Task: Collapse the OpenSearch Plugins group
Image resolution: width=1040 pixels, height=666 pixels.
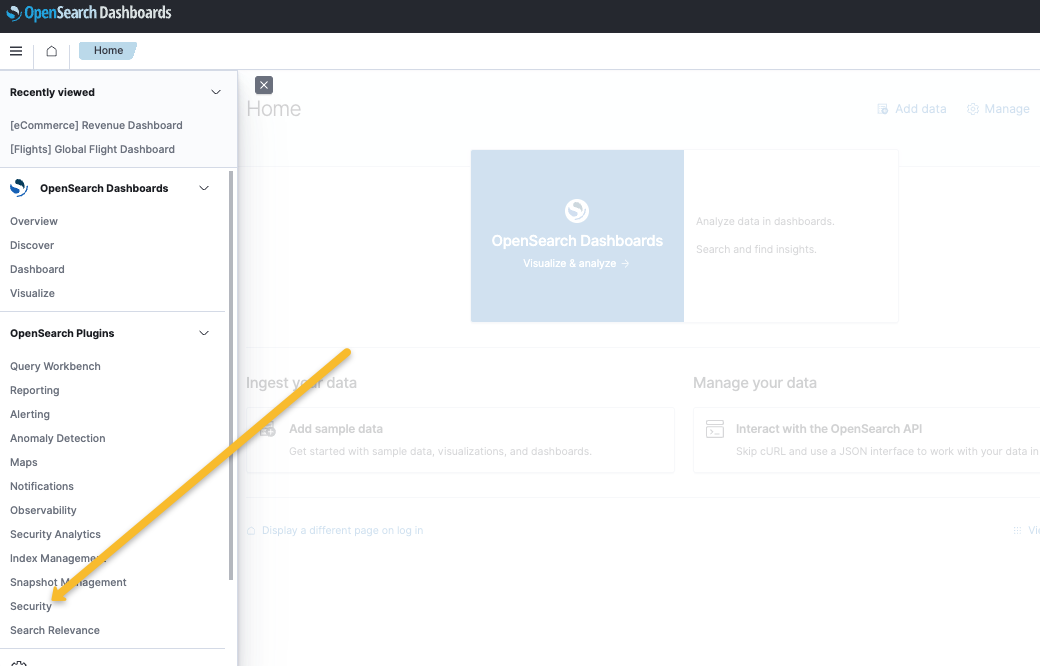Action: [x=204, y=333]
